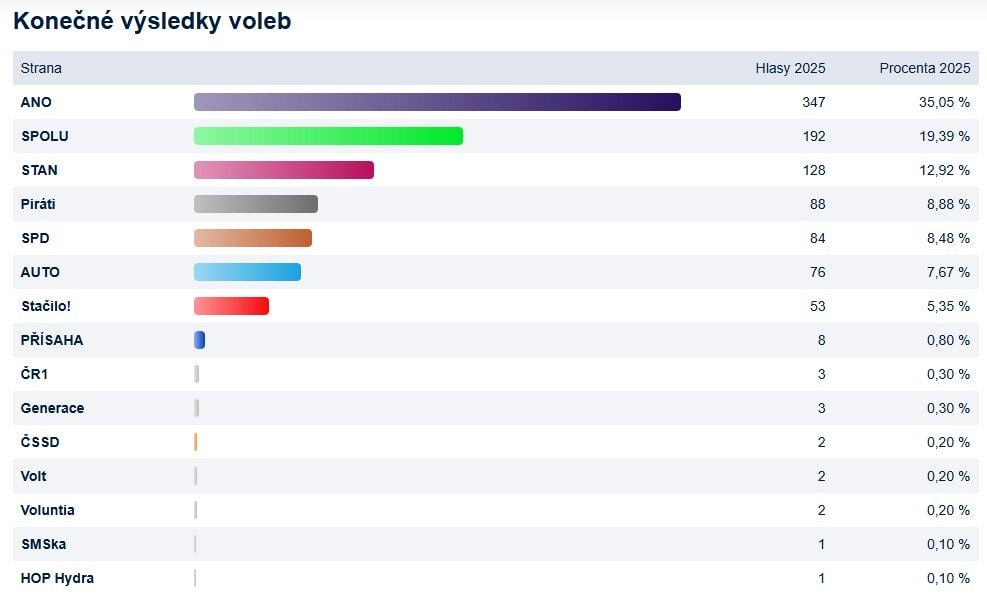Click the Piráti party label
Image resolution: width=987 pixels, height=595 pixels.
40,204
